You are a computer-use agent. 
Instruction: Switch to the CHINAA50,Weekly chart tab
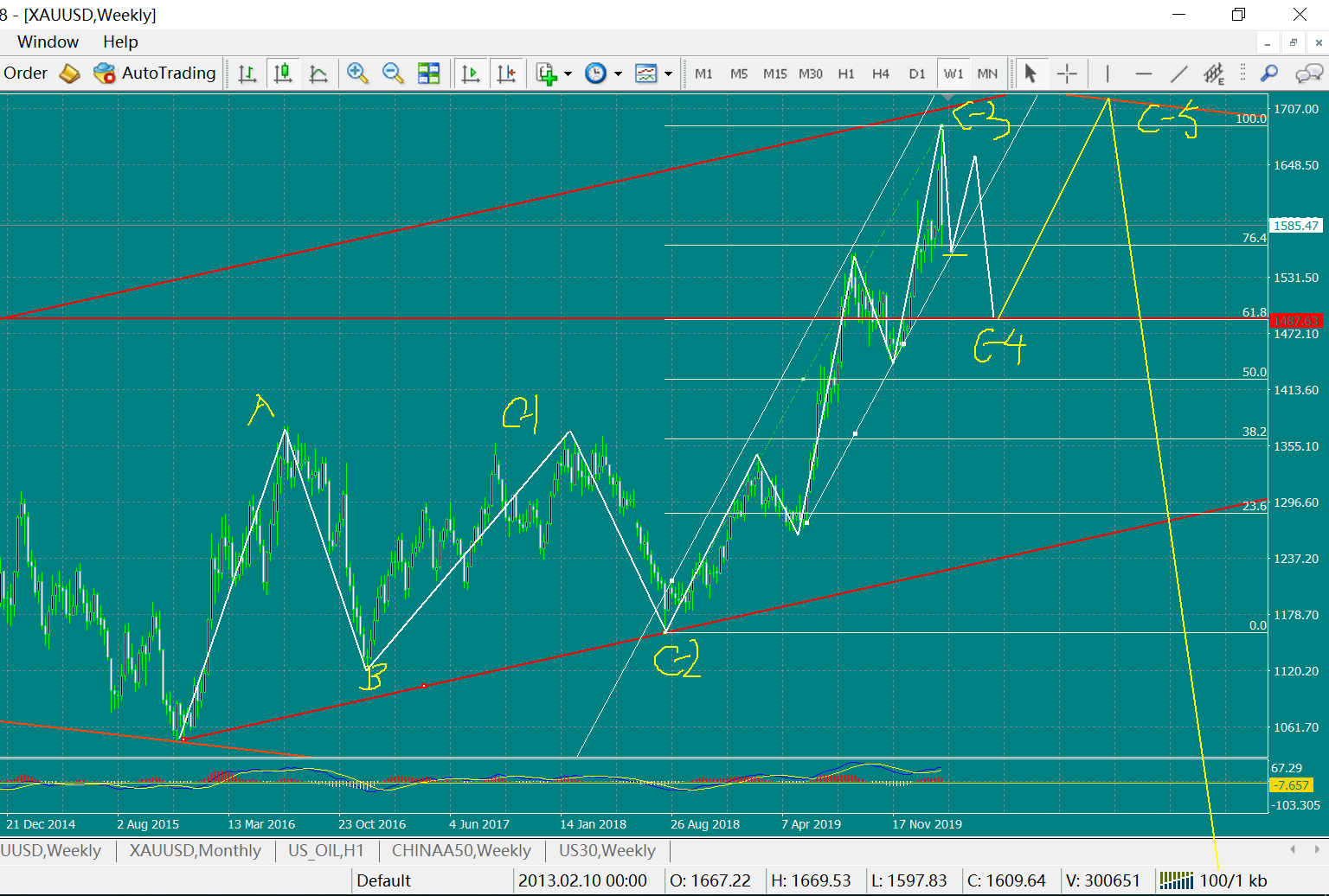coord(461,851)
